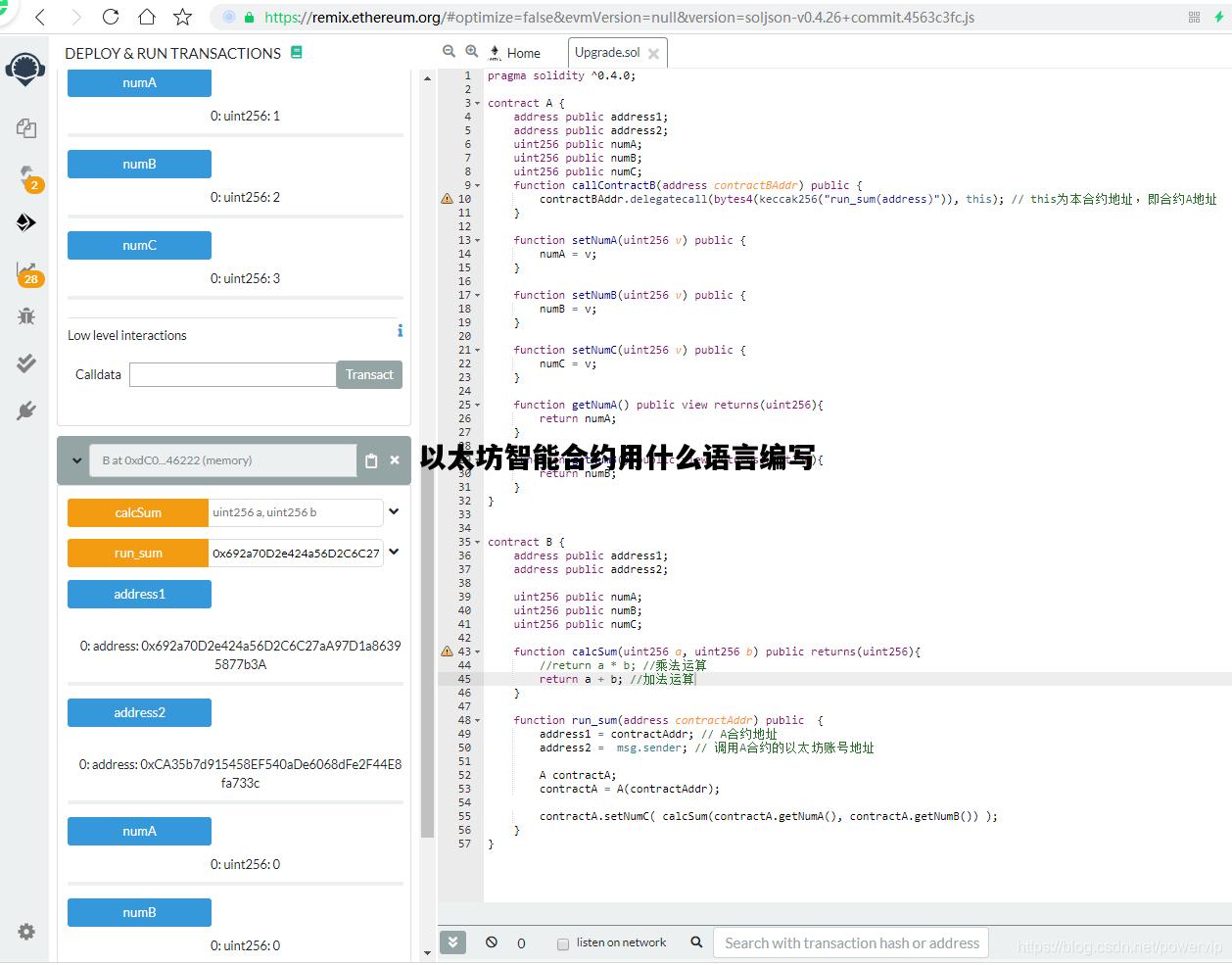This screenshot has height=965, width=1232.
Task: Bookmark this page with the star
Action: point(182,17)
